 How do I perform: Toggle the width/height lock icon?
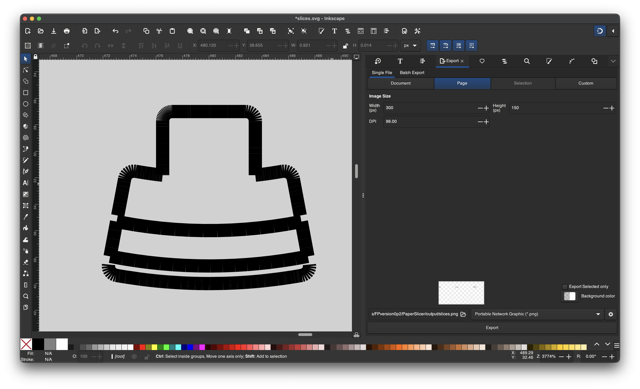[345, 46]
